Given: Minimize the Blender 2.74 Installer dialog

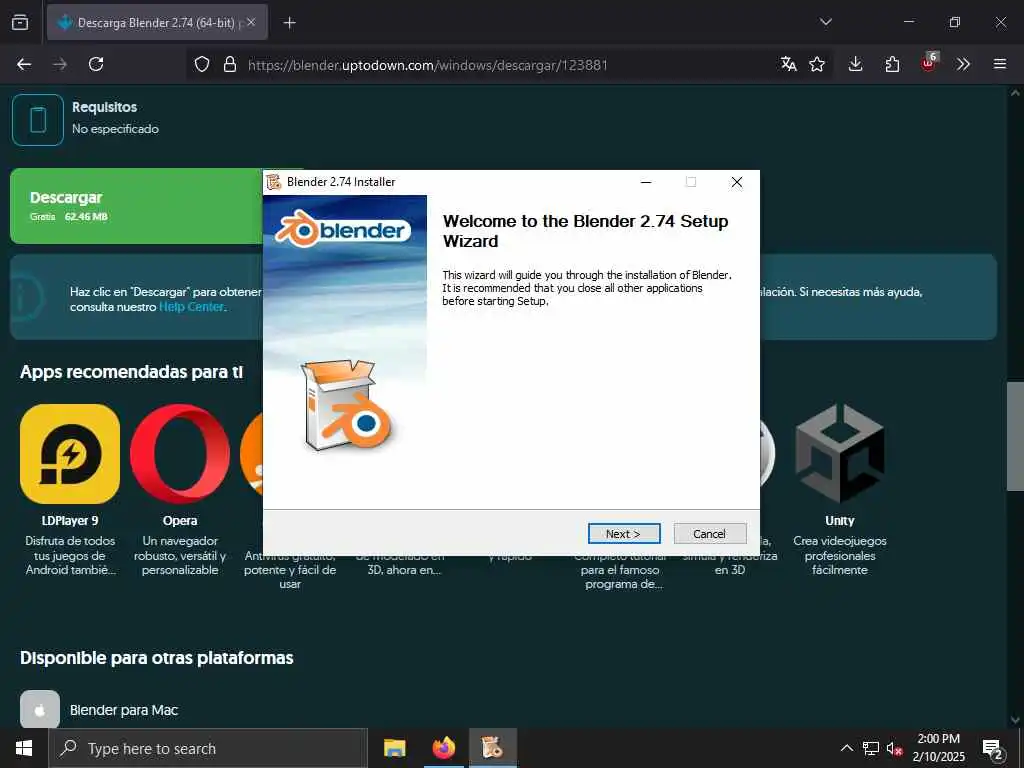Looking at the screenshot, I should 646,182.
